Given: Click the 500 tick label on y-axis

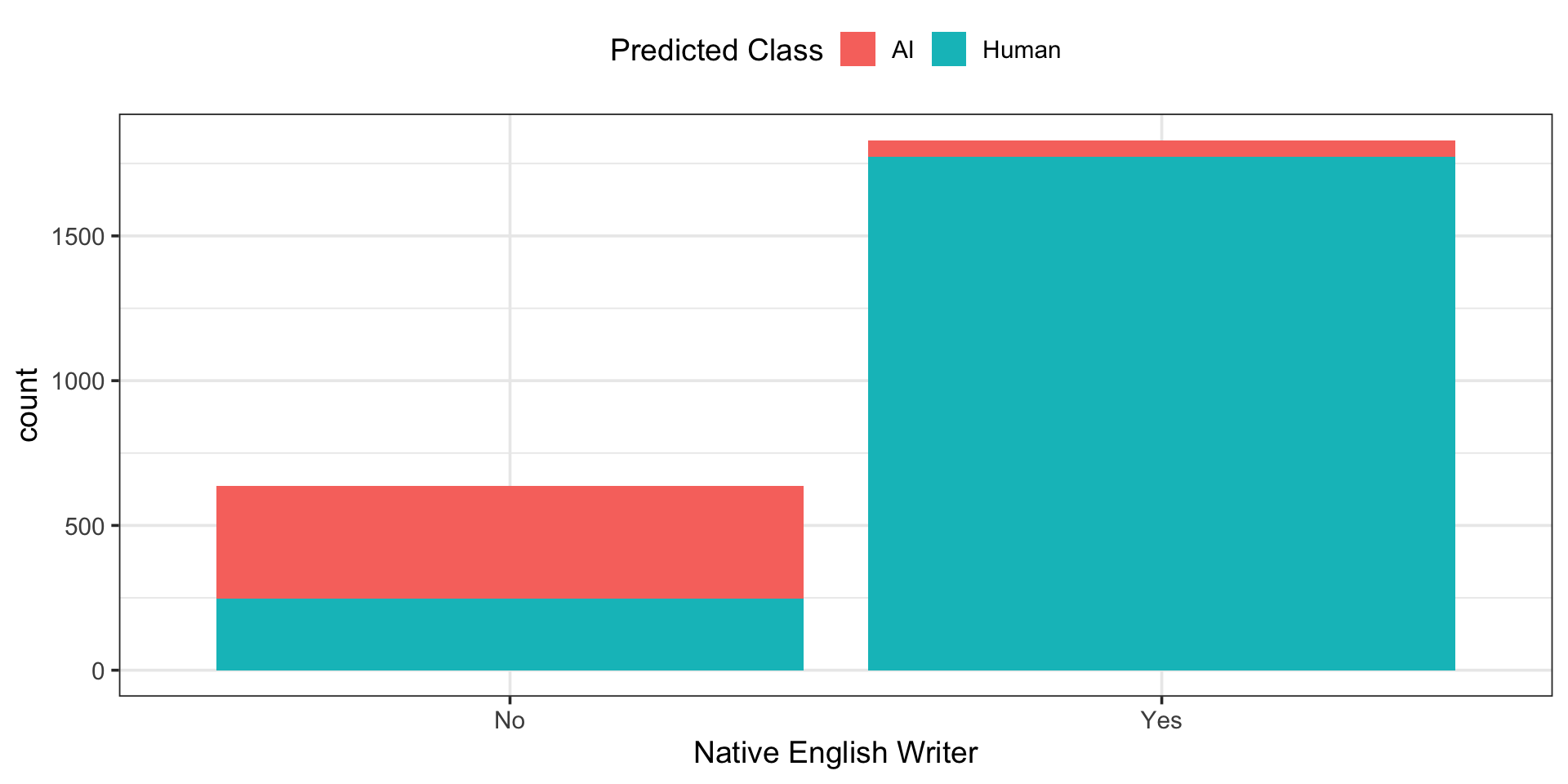Looking at the screenshot, I should (83, 526).
